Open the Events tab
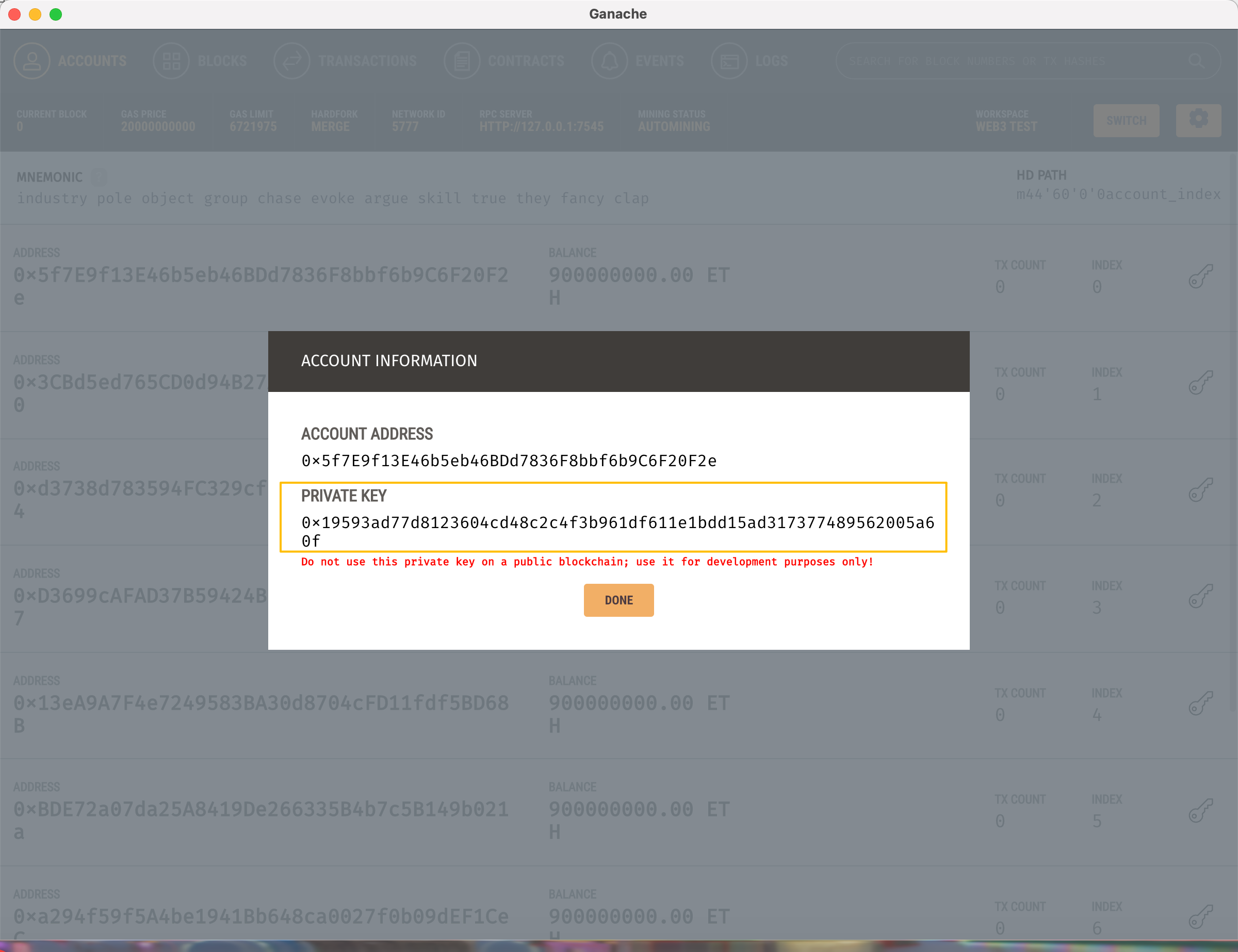The height and width of the screenshot is (952, 1238). coord(638,61)
